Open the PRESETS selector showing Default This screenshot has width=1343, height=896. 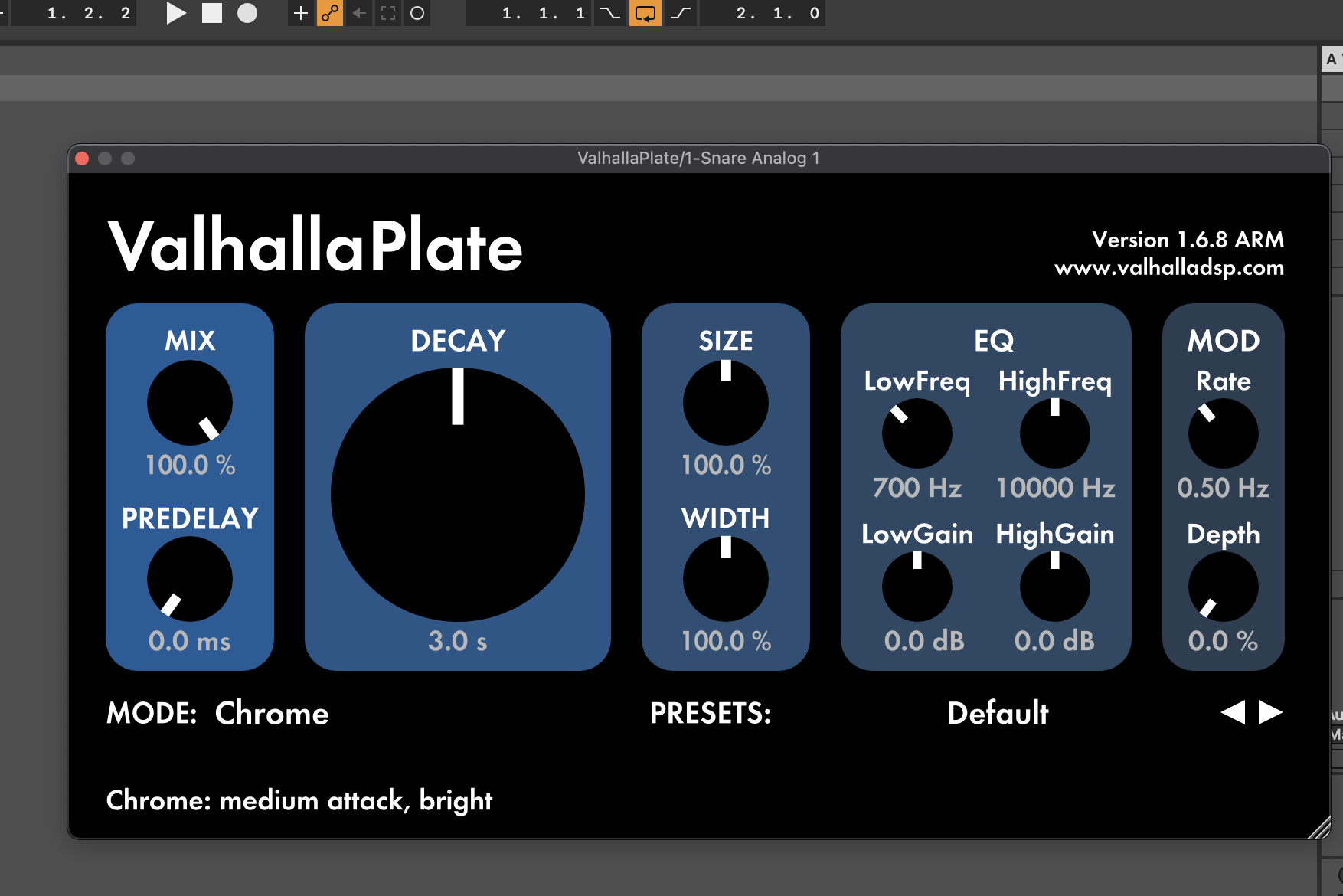pyautogui.click(x=996, y=713)
